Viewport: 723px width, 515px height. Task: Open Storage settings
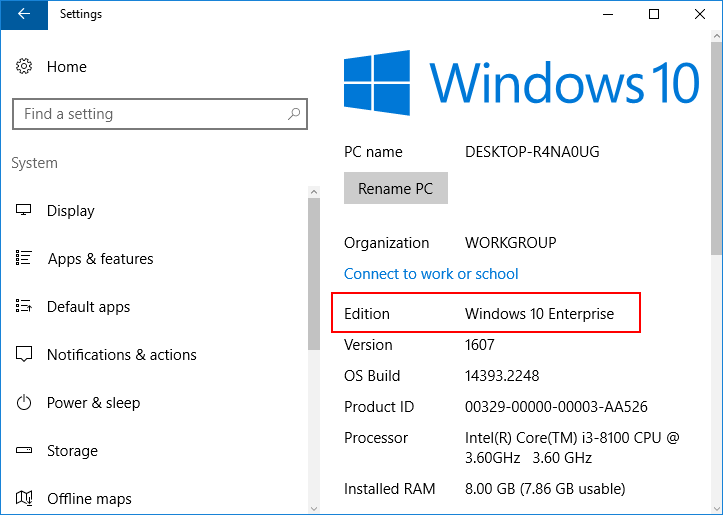pyautogui.click(x=72, y=450)
